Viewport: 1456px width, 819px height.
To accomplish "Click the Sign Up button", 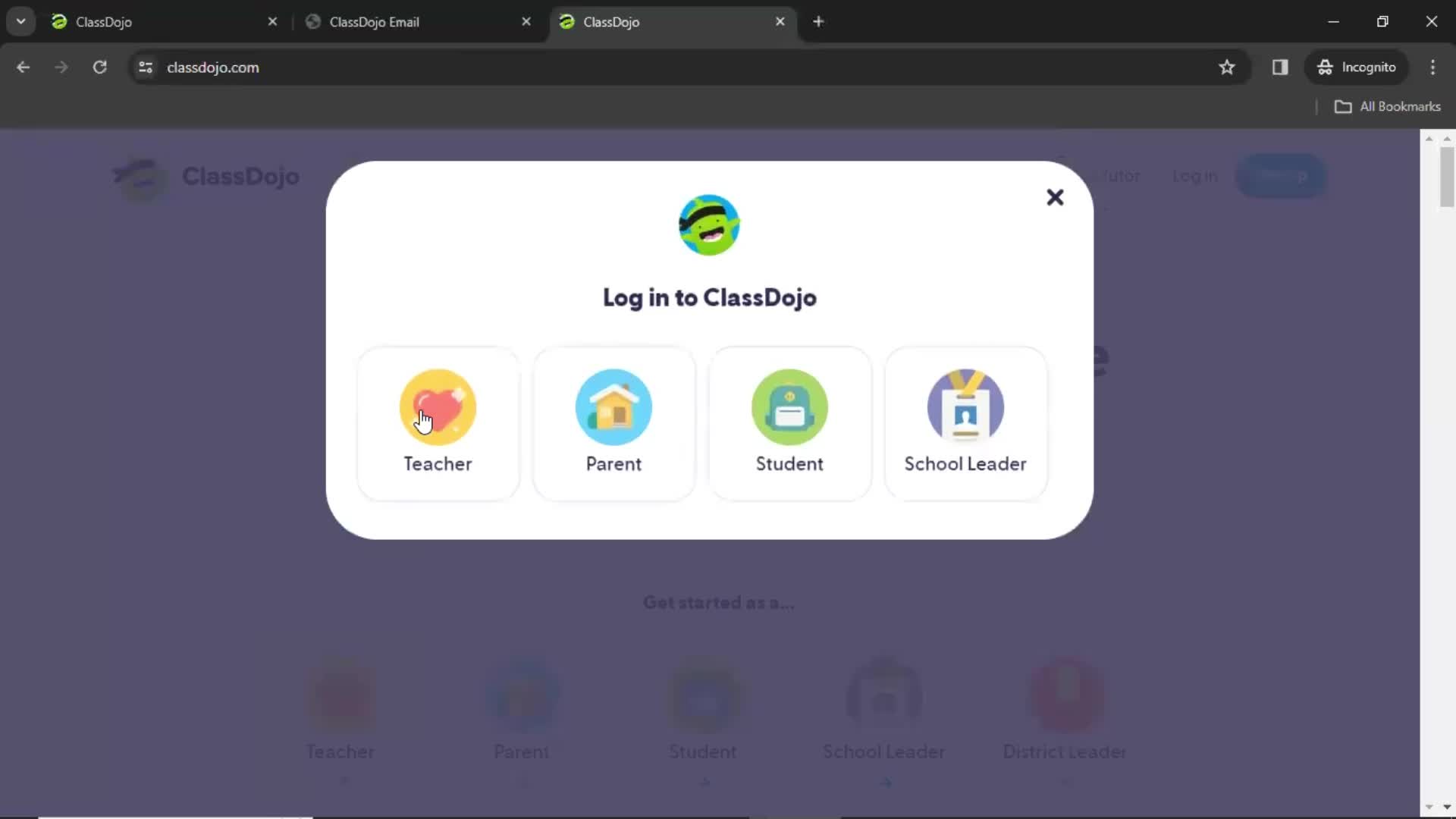I will pos(1281,177).
